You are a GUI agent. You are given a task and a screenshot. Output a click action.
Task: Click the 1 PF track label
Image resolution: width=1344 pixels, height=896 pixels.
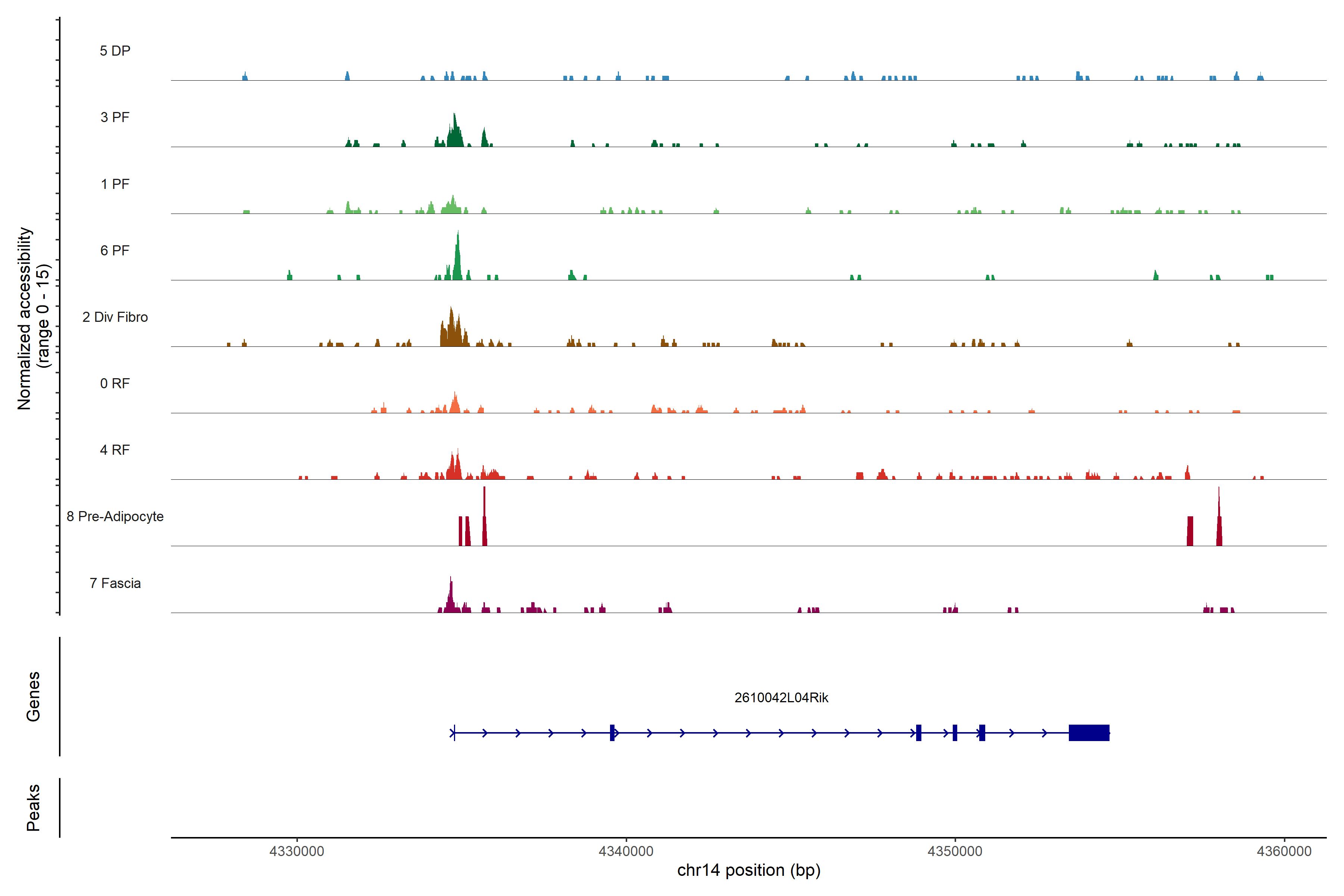click(115, 184)
